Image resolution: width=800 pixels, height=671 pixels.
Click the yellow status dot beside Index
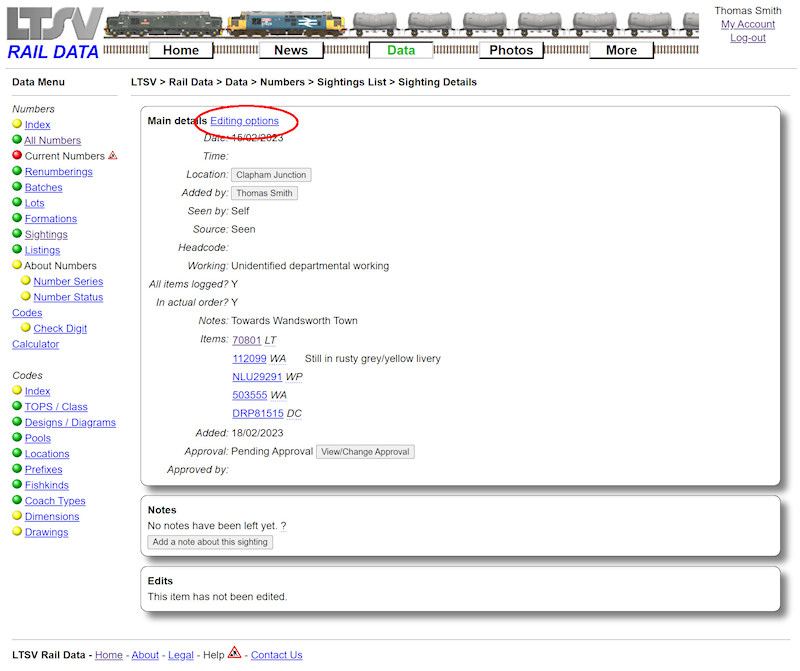(17, 124)
